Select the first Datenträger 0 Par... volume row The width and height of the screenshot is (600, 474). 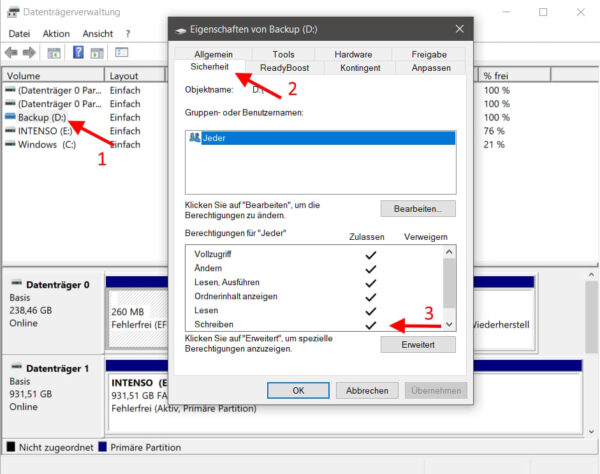point(59,90)
